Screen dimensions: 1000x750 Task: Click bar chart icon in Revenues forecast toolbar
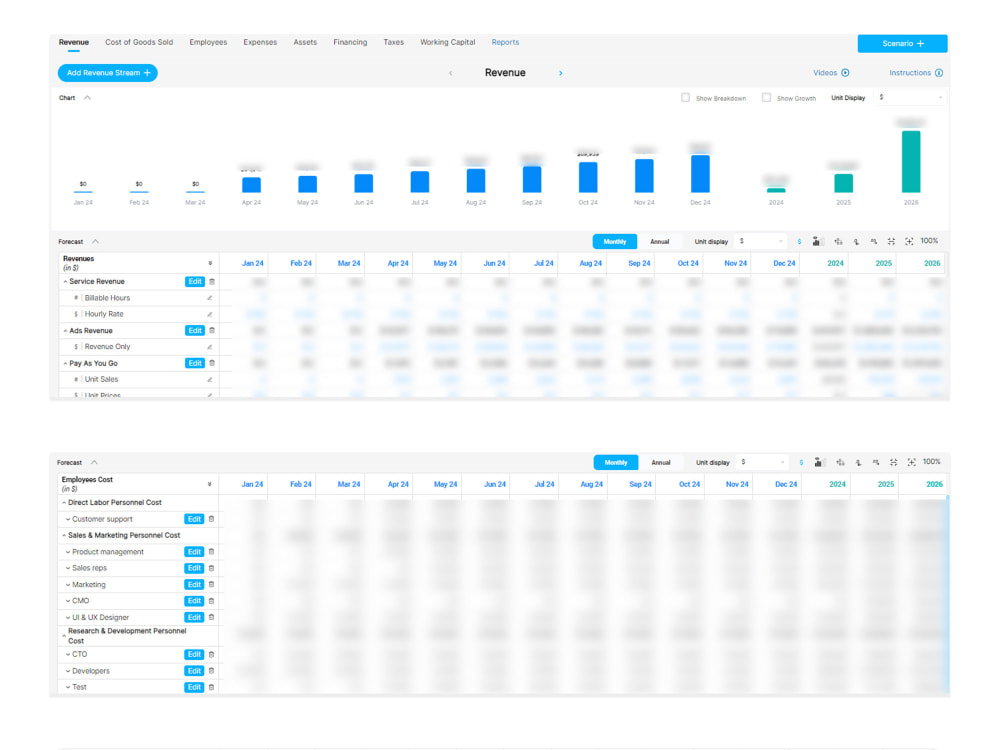click(x=818, y=241)
